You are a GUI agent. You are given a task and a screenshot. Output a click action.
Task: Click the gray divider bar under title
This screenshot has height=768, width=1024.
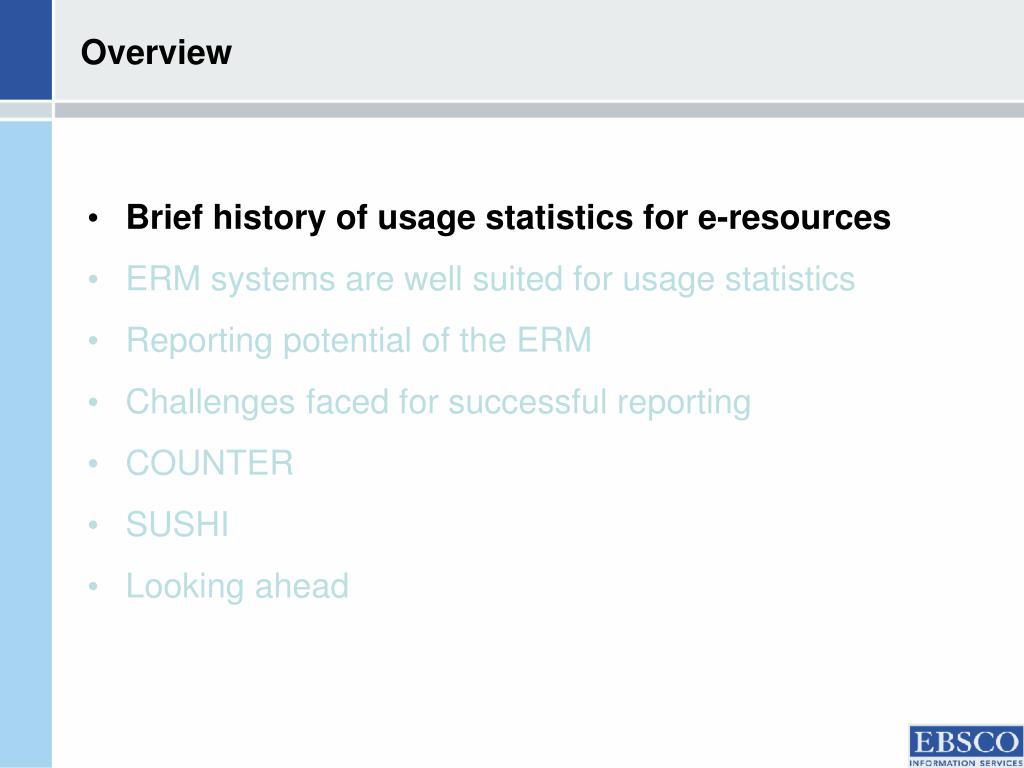click(539, 110)
